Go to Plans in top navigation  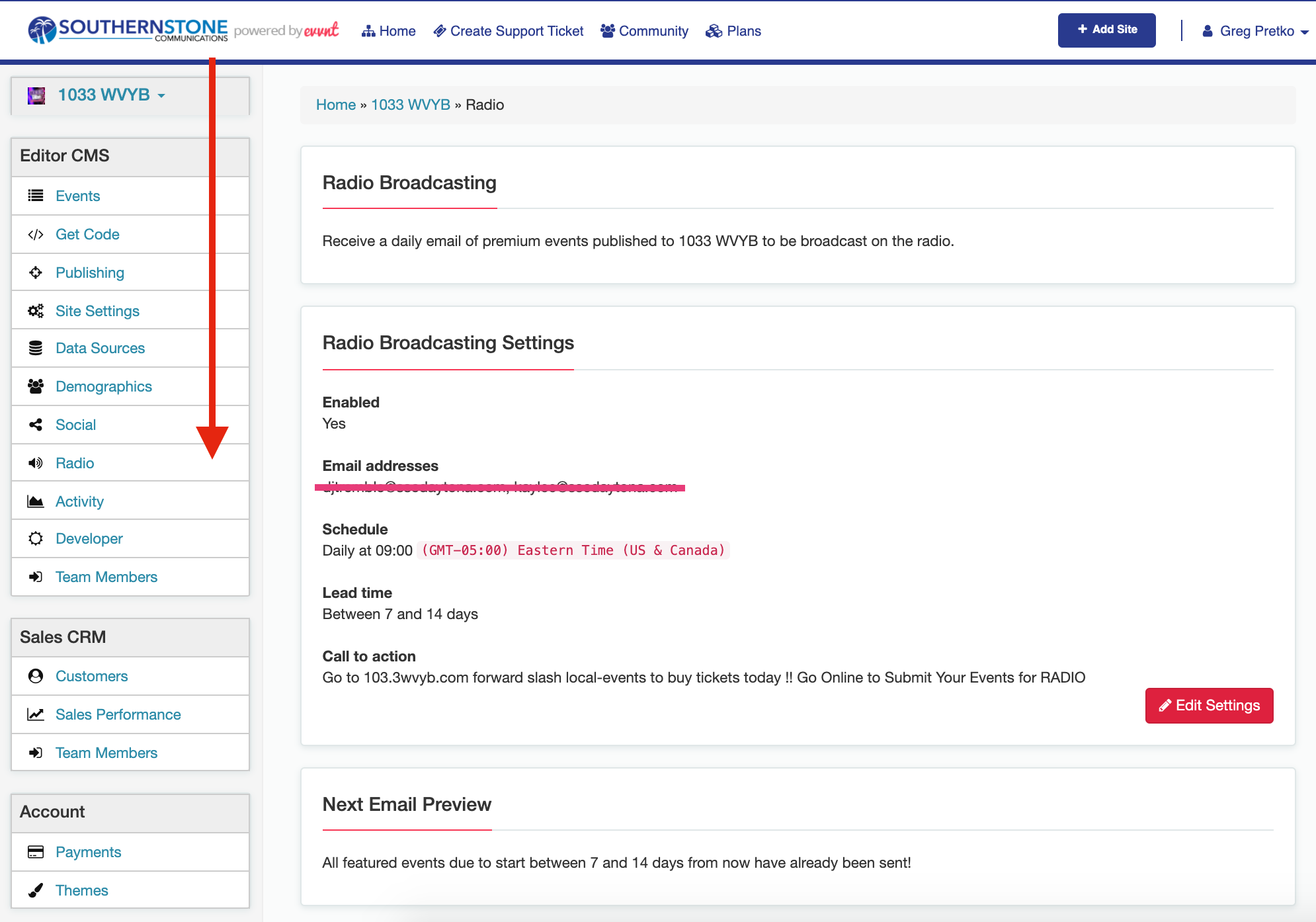click(733, 31)
